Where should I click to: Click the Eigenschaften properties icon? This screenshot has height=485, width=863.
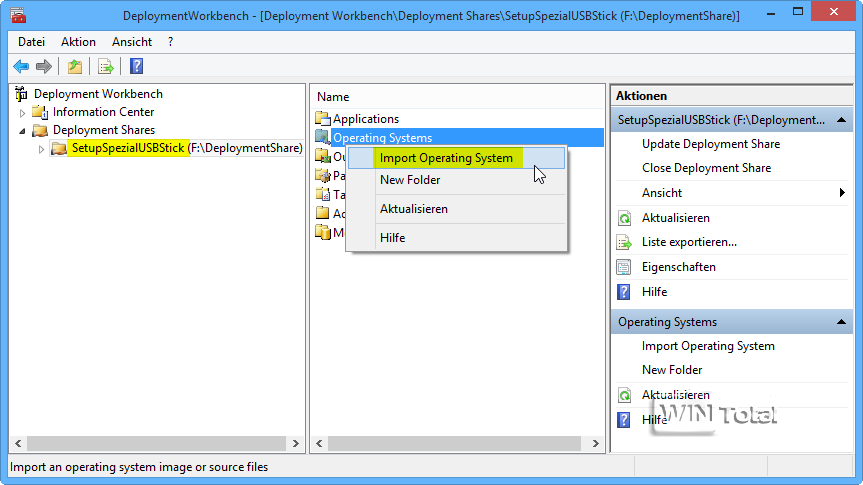(x=624, y=267)
